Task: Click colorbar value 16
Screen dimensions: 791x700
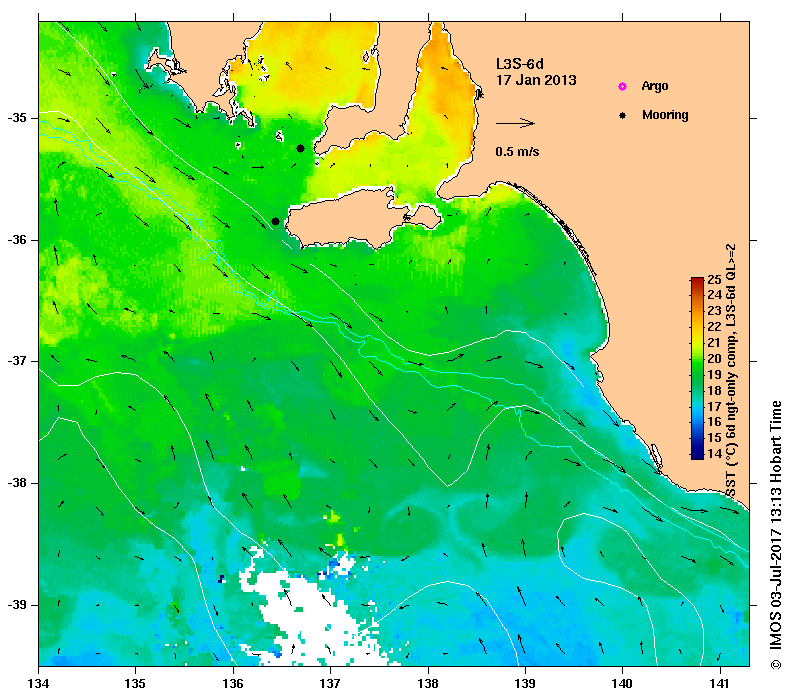Action: point(714,422)
